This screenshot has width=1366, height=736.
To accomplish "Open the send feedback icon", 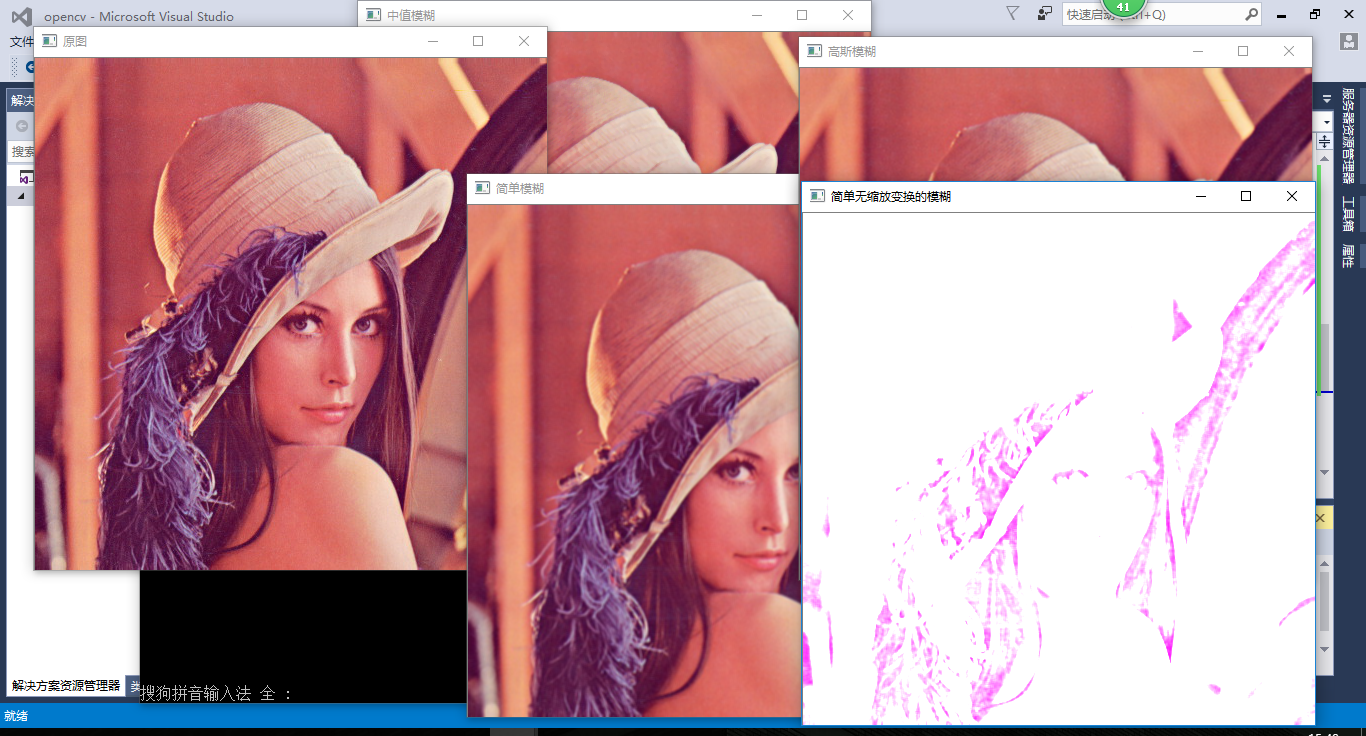I will [1045, 14].
